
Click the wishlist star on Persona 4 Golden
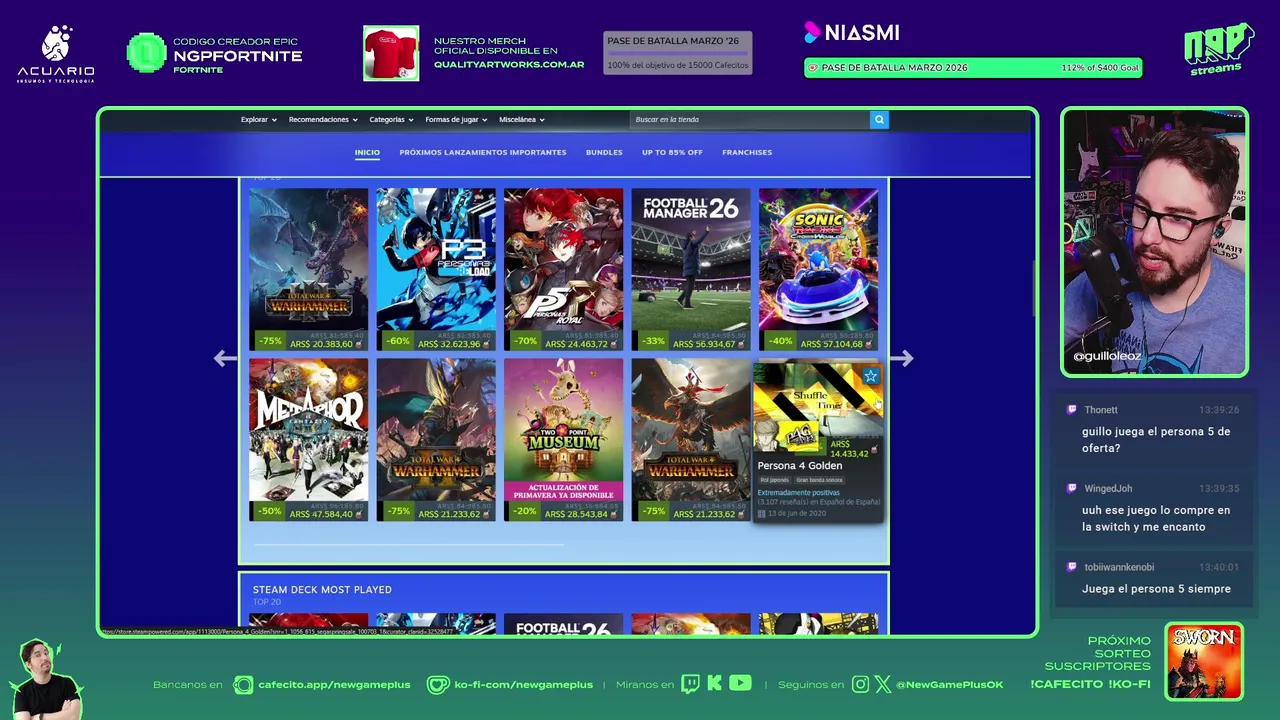pyautogui.click(x=871, y=376)
